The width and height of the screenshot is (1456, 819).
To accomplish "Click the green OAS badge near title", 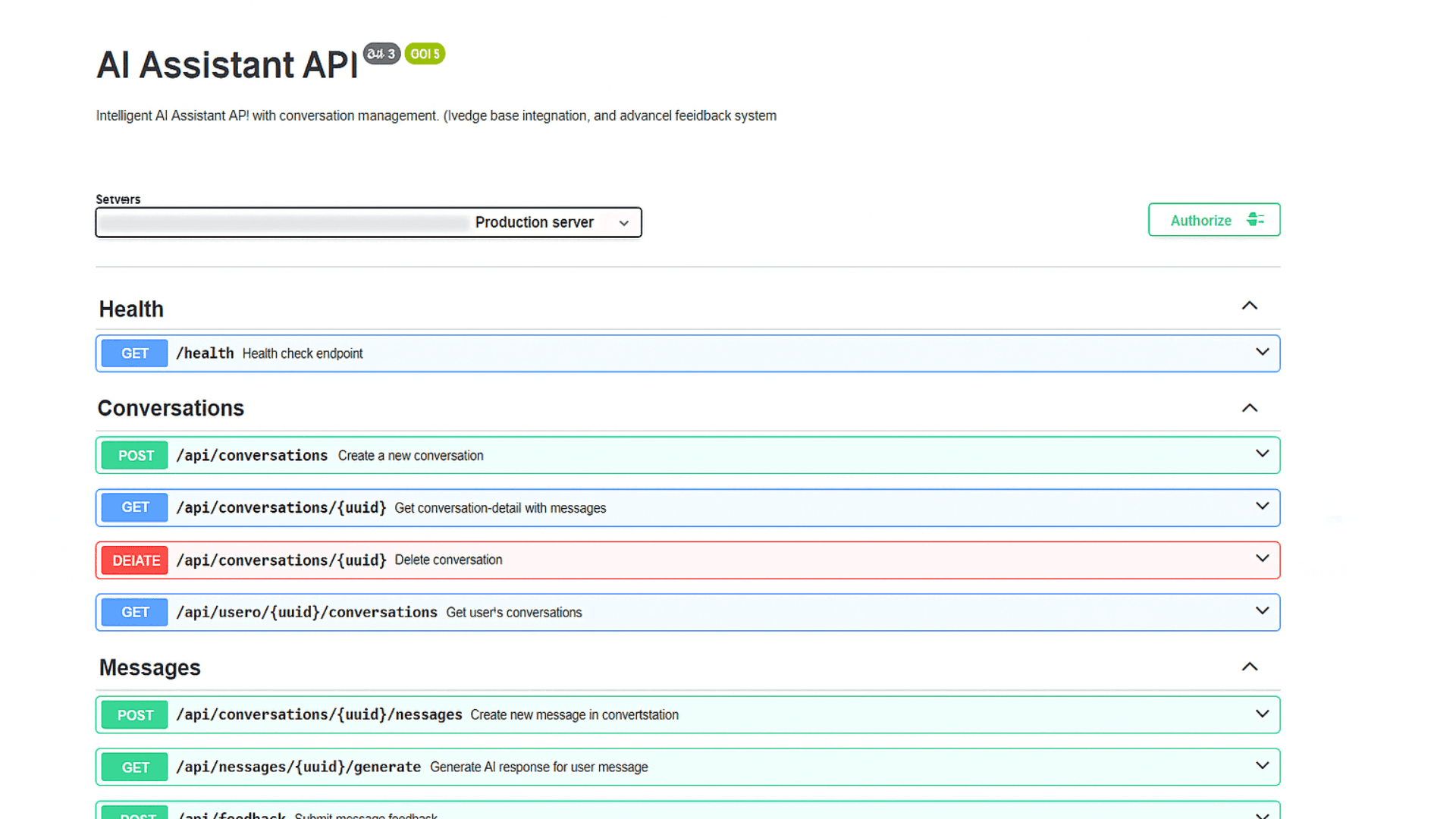I will pyautogui.click(x=425, y=54).
